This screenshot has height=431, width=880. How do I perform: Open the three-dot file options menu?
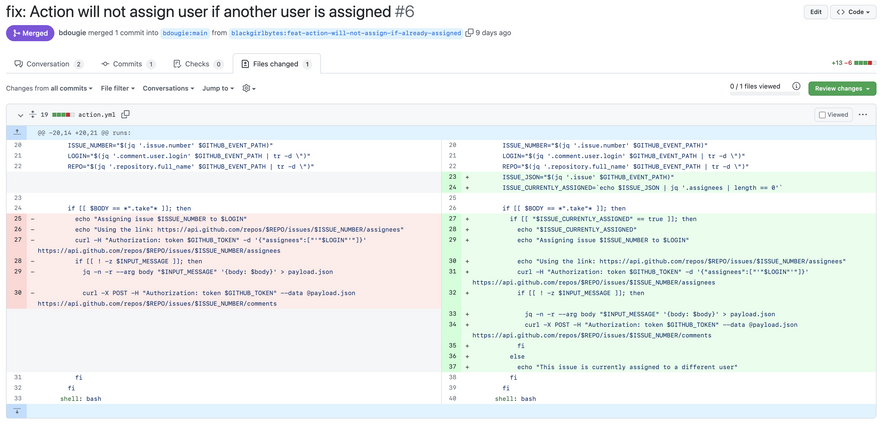[863, 115]
